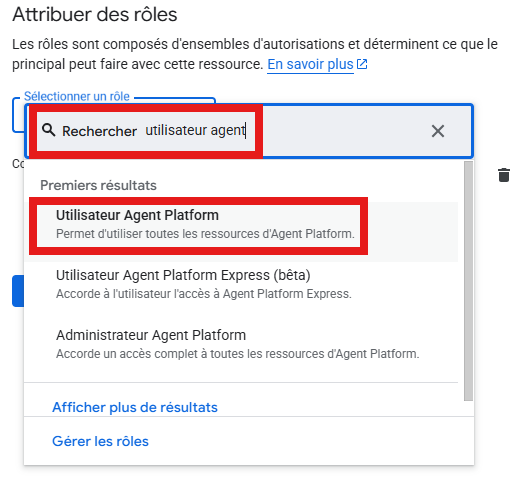Image resolution: width=532 pixels, height=488 pixels.
Task: Open the Gérer les rôles link
Action: (x=100, y=441)
